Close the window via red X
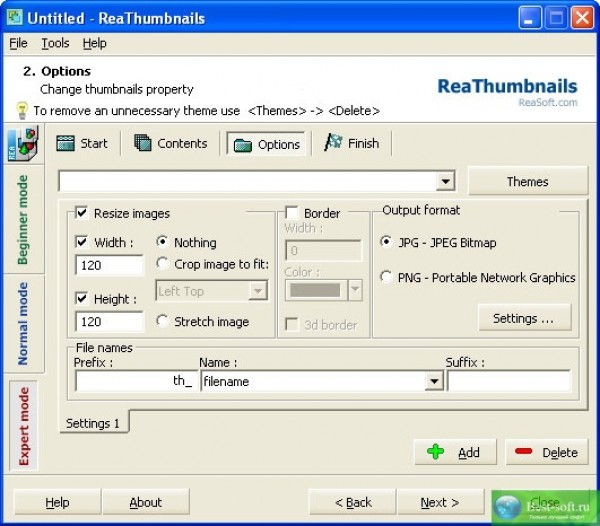 tap(582, 18)
